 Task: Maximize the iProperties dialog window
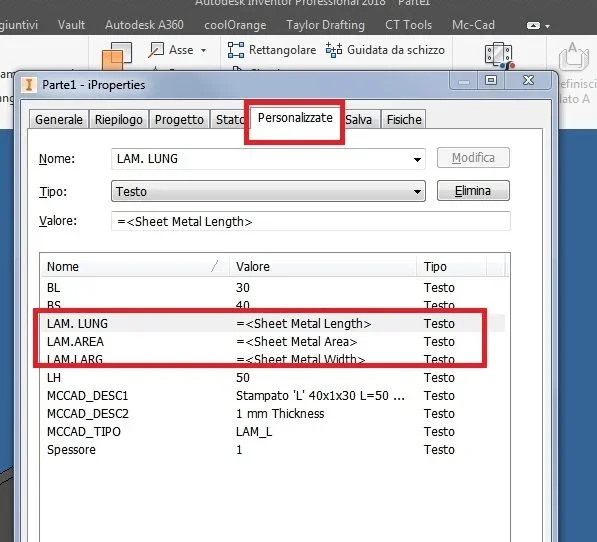(491, 80)
